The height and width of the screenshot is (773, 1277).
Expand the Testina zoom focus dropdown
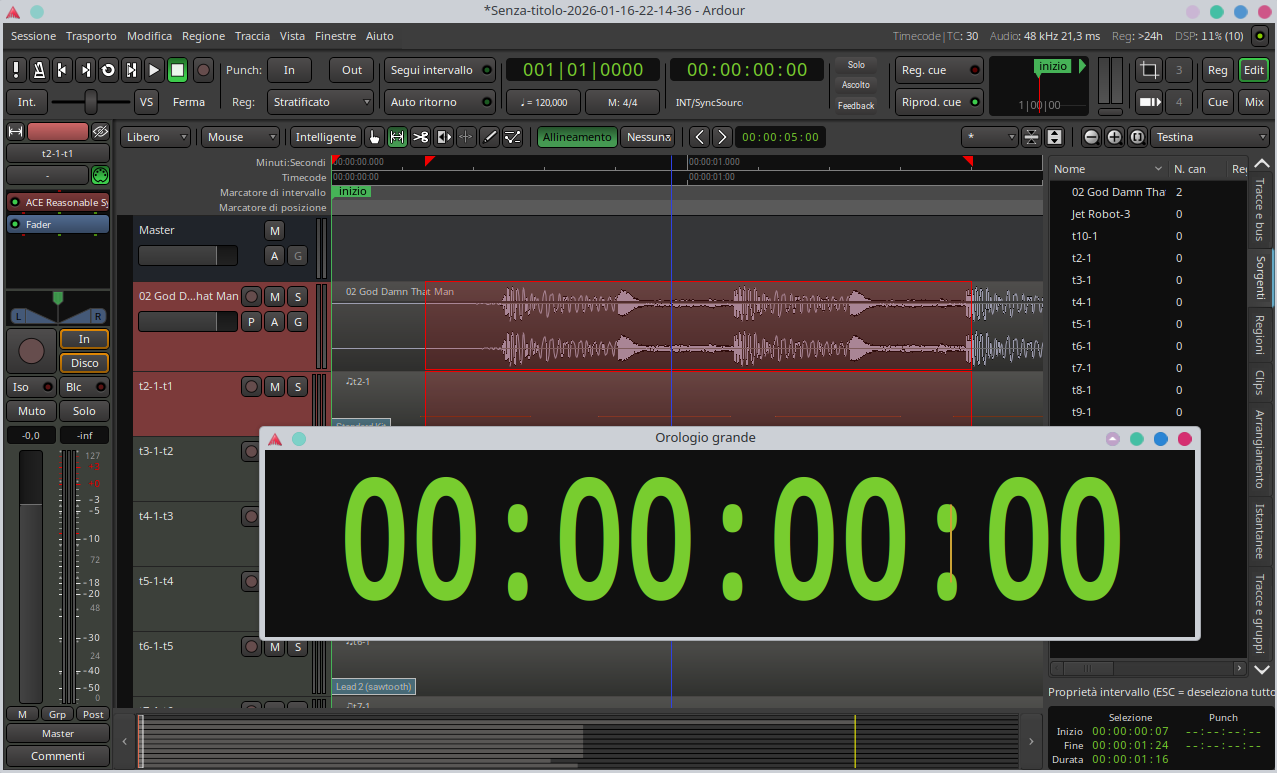tap(1210, 137)
